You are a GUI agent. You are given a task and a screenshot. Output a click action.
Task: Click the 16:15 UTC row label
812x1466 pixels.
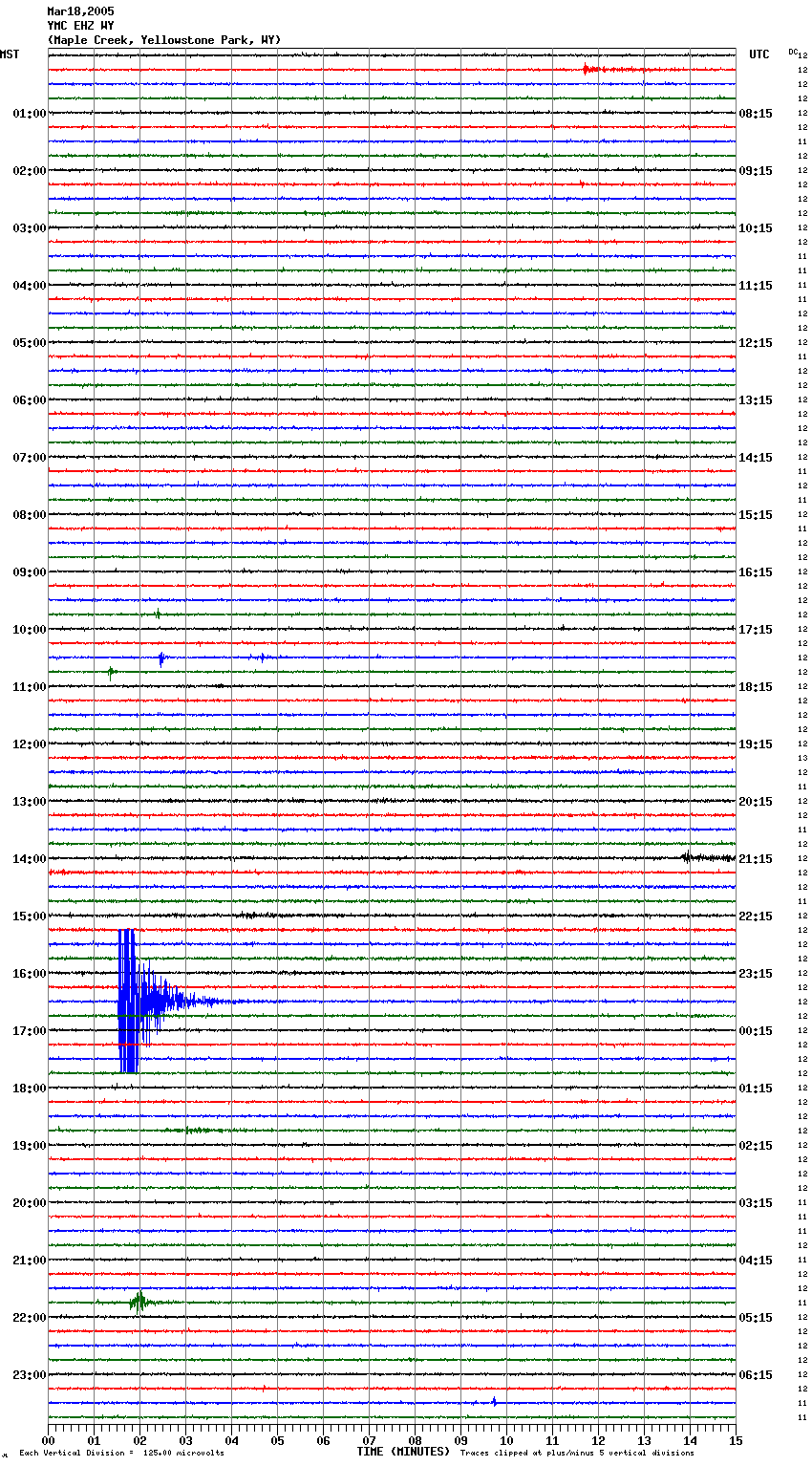pos(756,572)
